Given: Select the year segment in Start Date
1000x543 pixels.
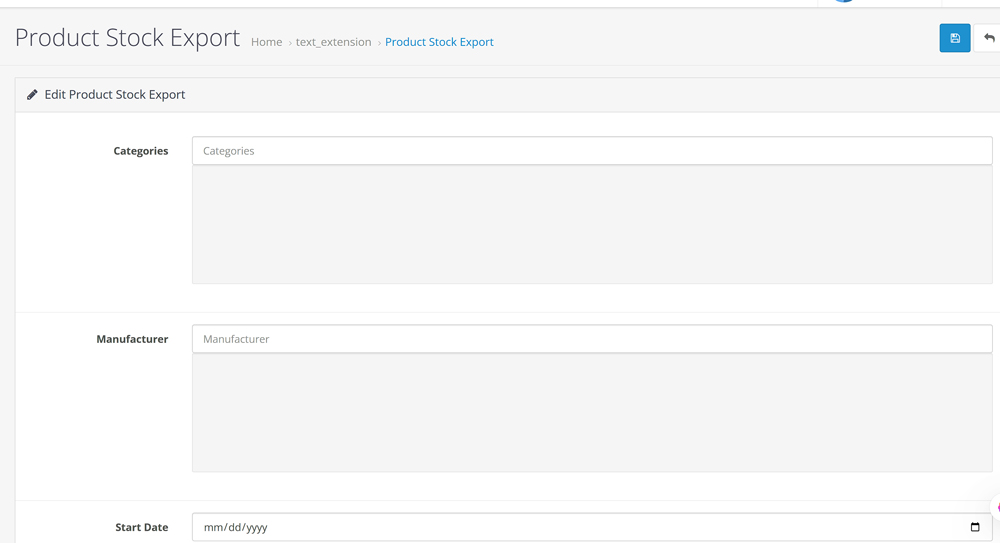Looking at the screenshot, I should tap(255, 527).
